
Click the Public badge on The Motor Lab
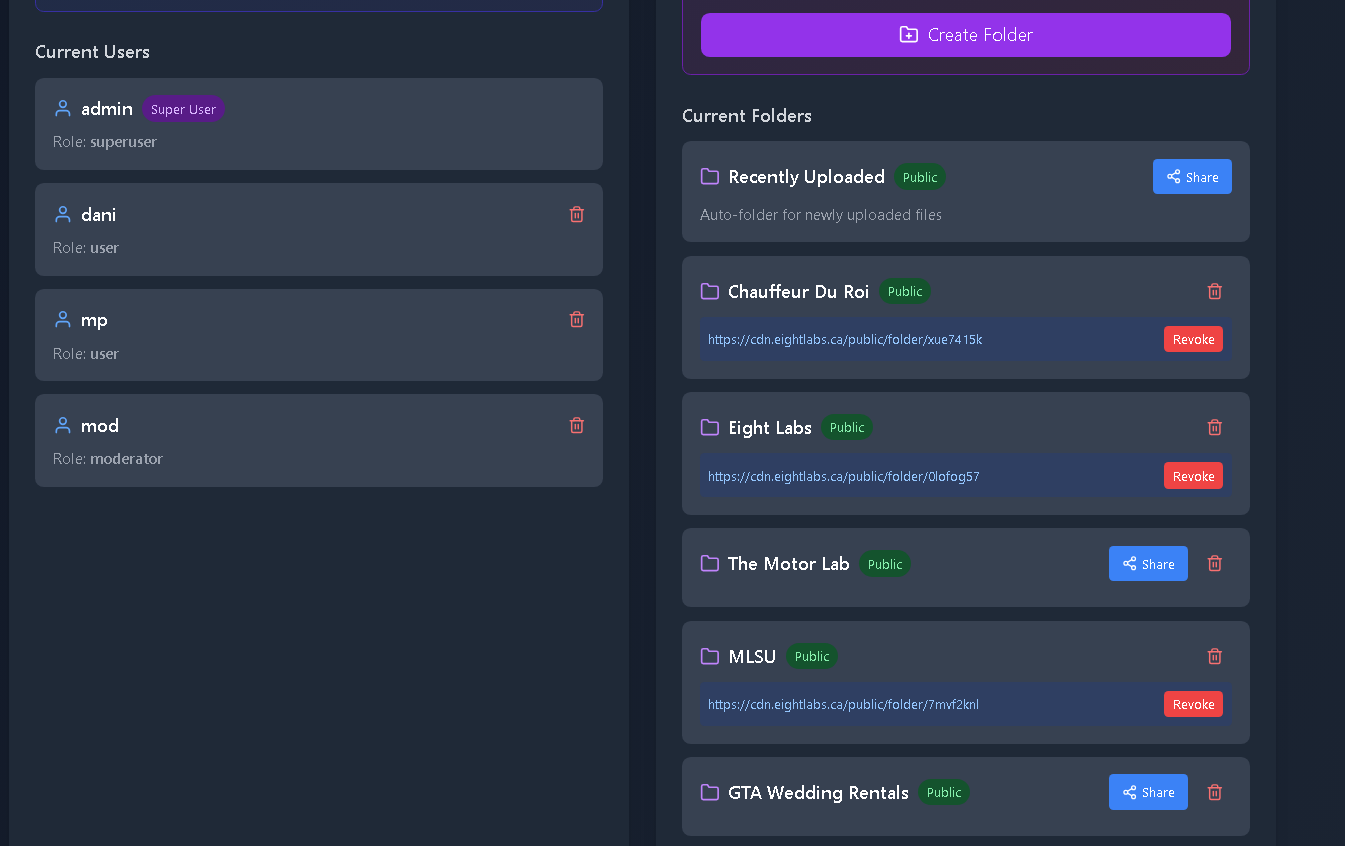(x=884, y=563)
